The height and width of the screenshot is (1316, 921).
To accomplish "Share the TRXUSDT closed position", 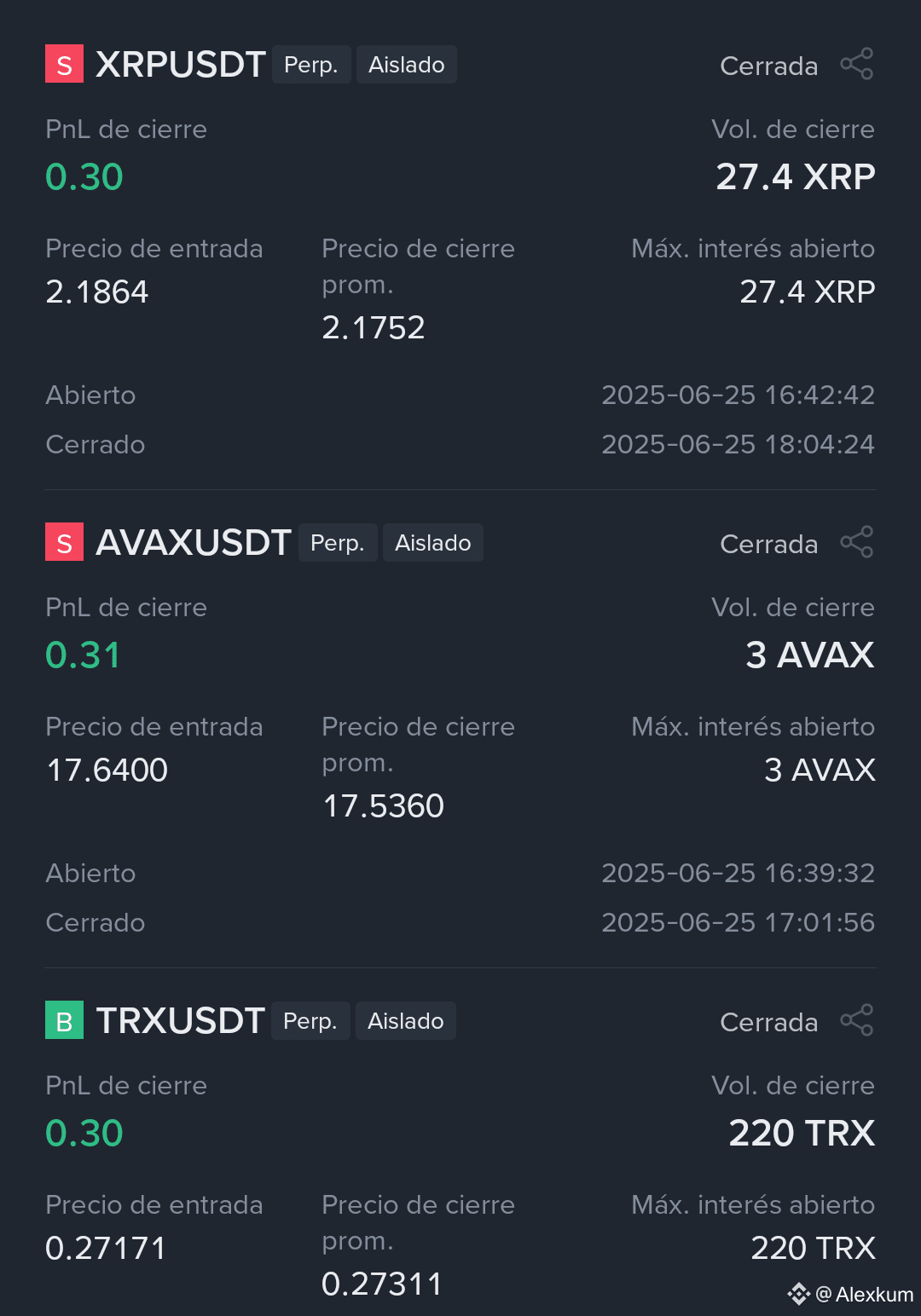I will click(857, 1021).
